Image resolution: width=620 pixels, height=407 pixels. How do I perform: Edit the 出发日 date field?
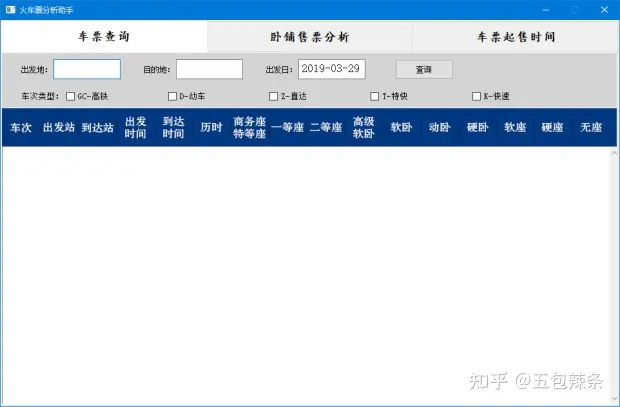click(332, 69)
